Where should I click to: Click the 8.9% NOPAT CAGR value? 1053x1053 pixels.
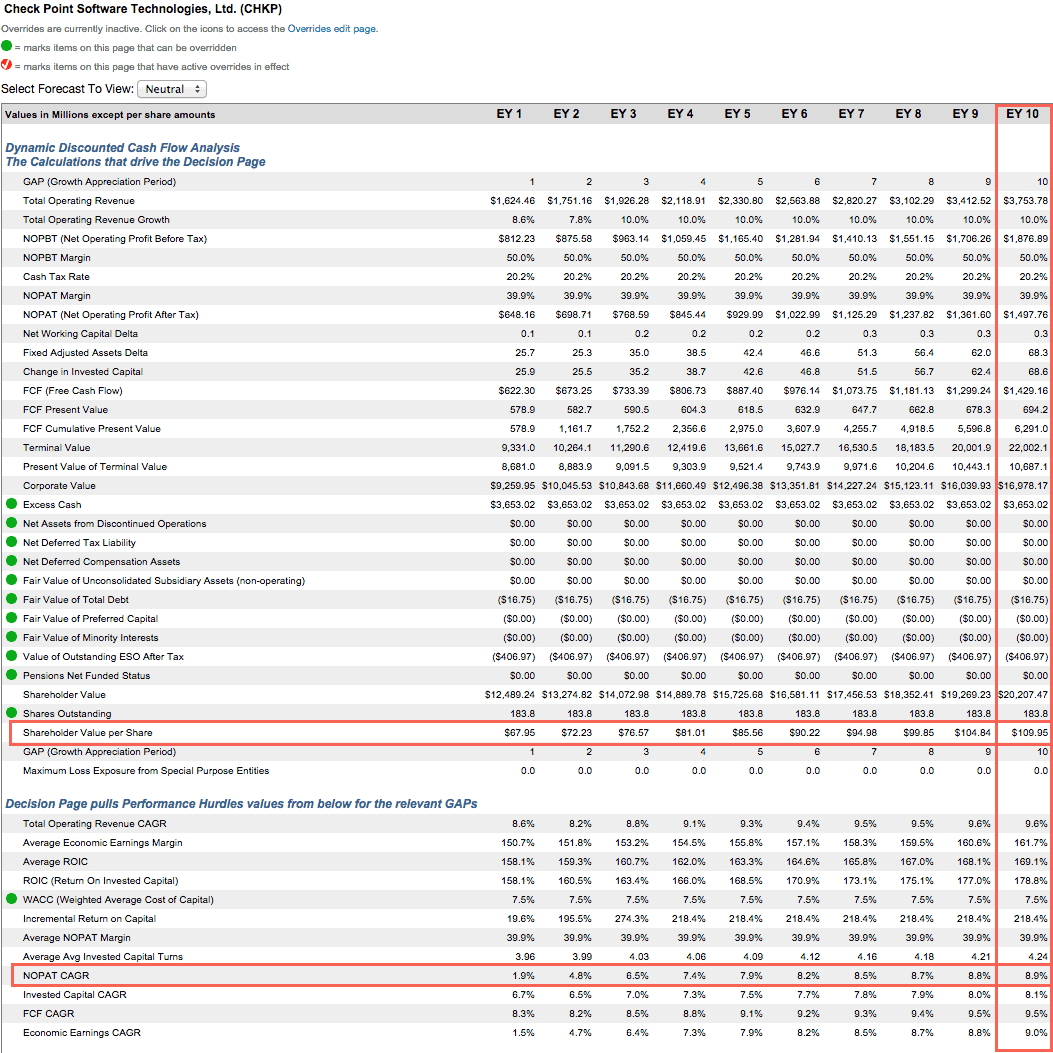click(x=1036, y=976)
